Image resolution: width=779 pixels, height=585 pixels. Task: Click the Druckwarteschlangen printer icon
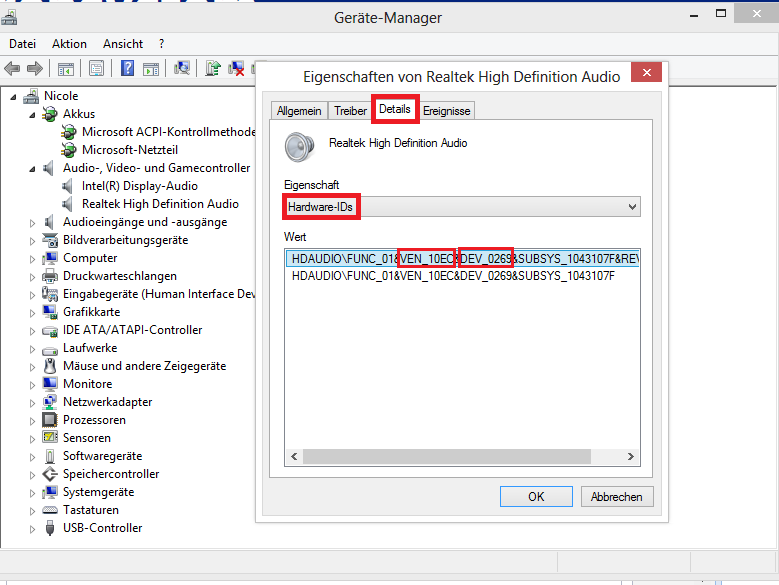[50, 276]
